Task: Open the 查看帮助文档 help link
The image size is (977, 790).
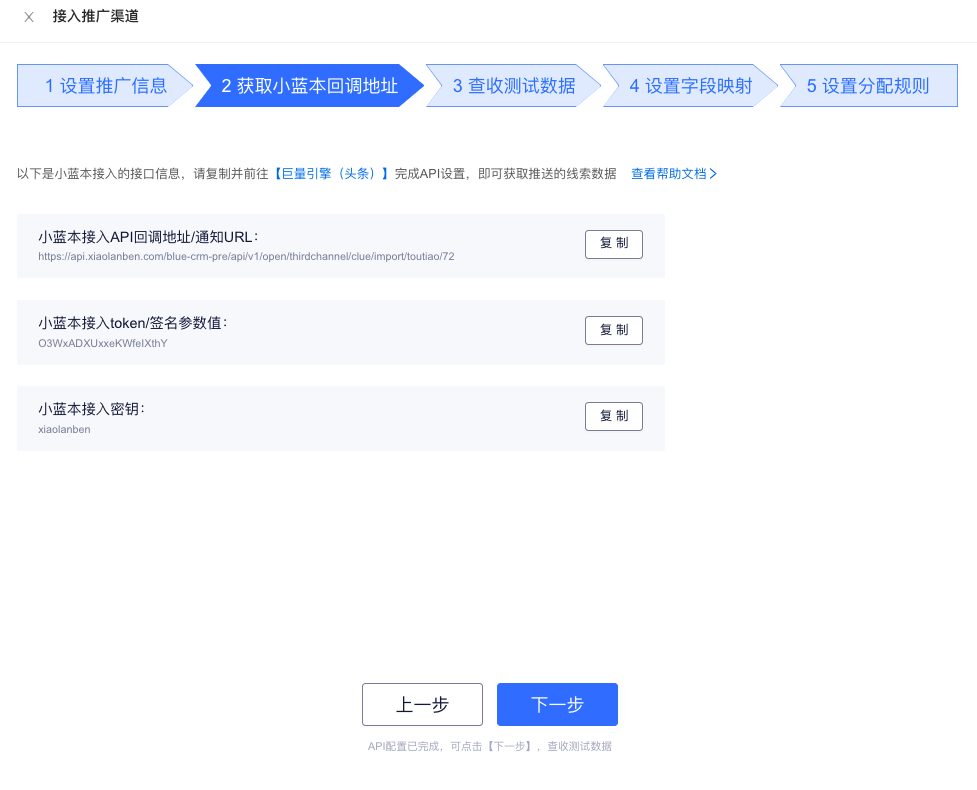Action: pos(674,174)
